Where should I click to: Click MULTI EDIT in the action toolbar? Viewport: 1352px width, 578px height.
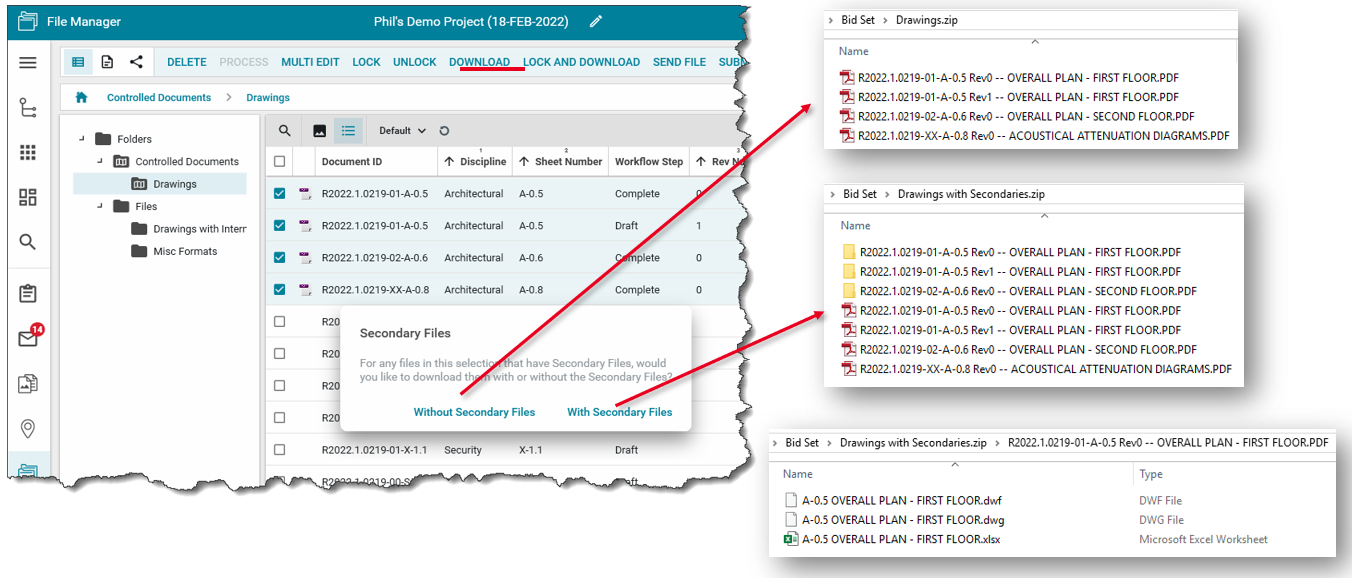(310, 62)
